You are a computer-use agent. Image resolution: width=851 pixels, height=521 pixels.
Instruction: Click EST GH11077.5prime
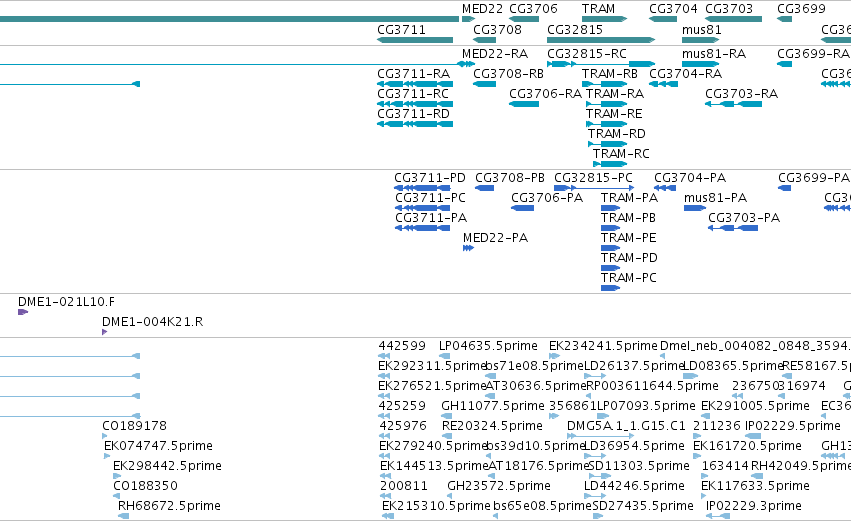coord(492,406)
